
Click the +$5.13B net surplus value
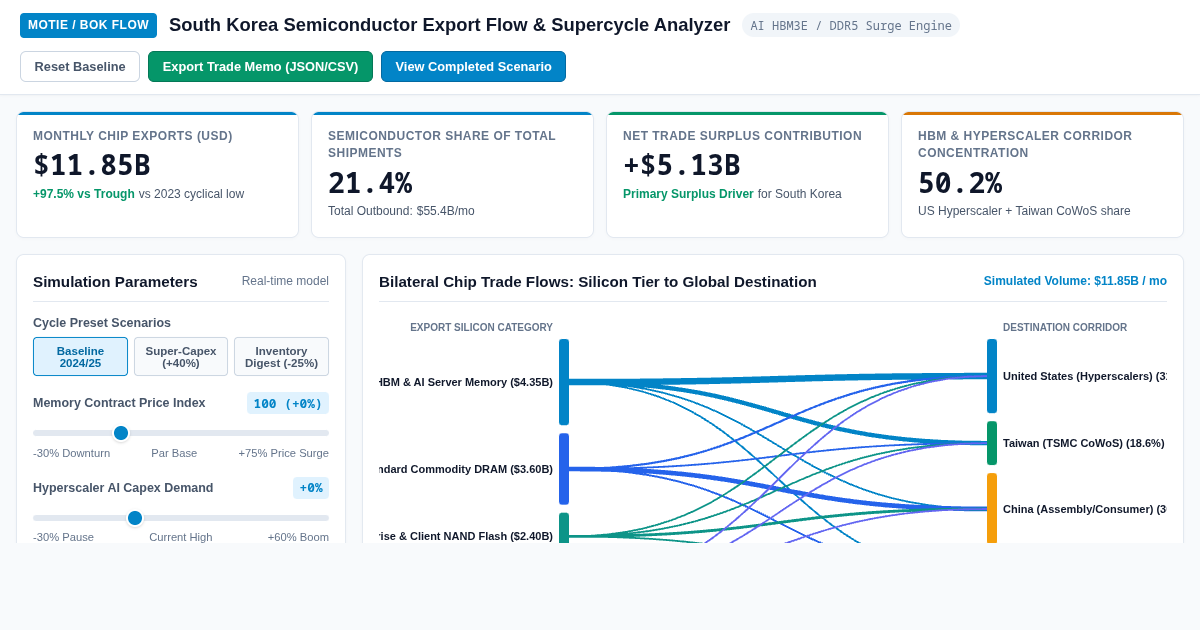coord(682,165)
